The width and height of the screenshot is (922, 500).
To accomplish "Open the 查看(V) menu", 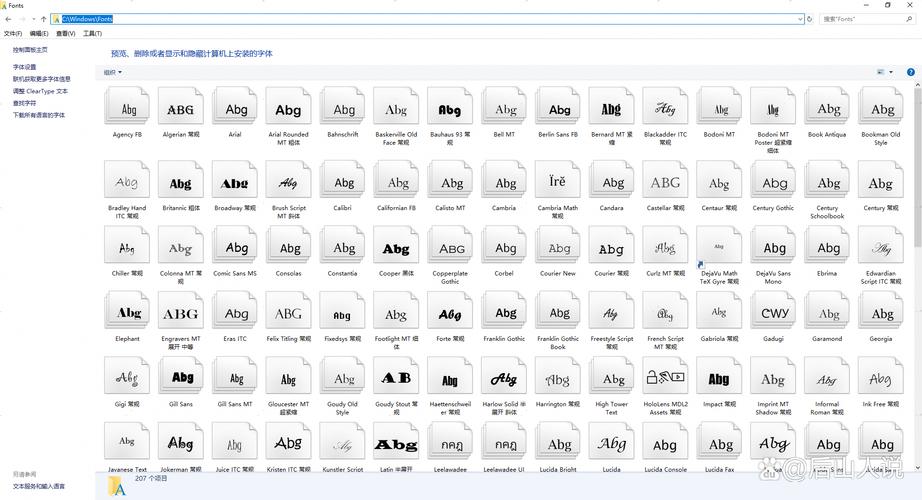I will [66, 34].
